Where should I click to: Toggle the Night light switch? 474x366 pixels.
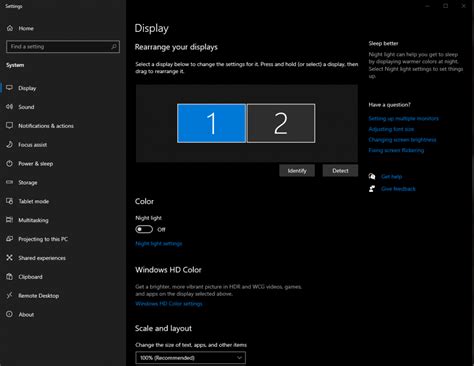click(x=144, y=229)
